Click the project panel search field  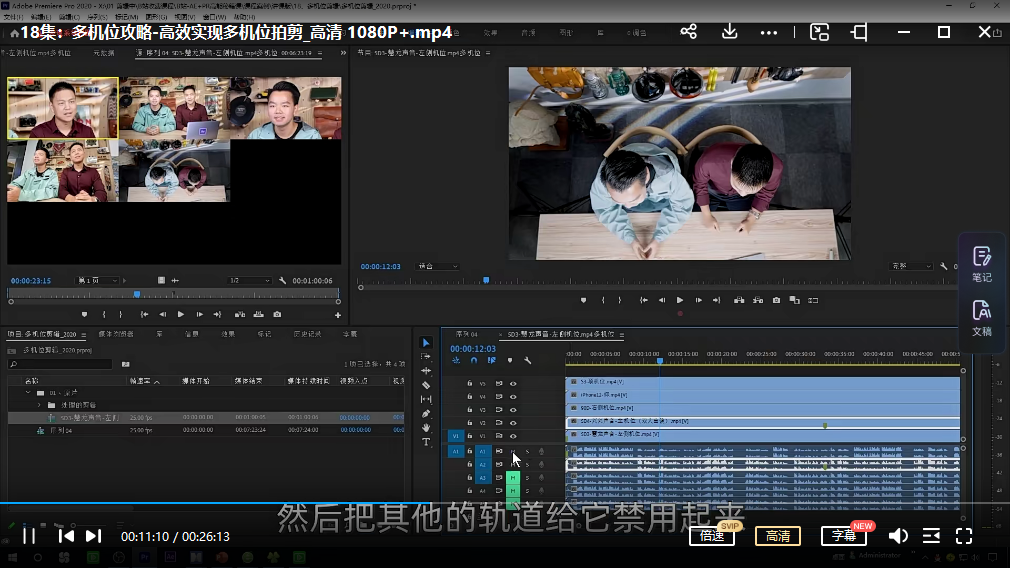(62, 364)
